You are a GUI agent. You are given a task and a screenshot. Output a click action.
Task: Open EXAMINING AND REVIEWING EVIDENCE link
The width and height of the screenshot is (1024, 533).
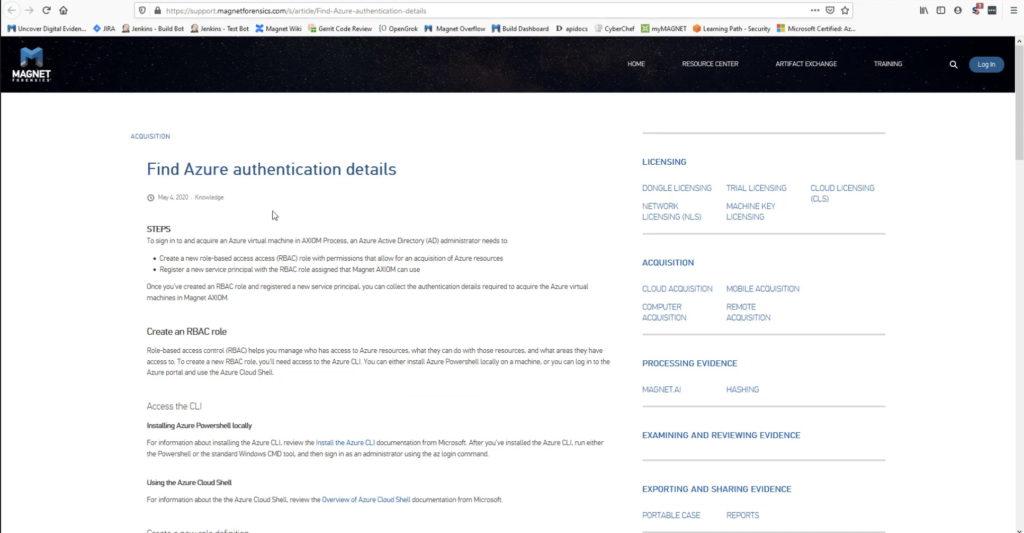[721, 435]
